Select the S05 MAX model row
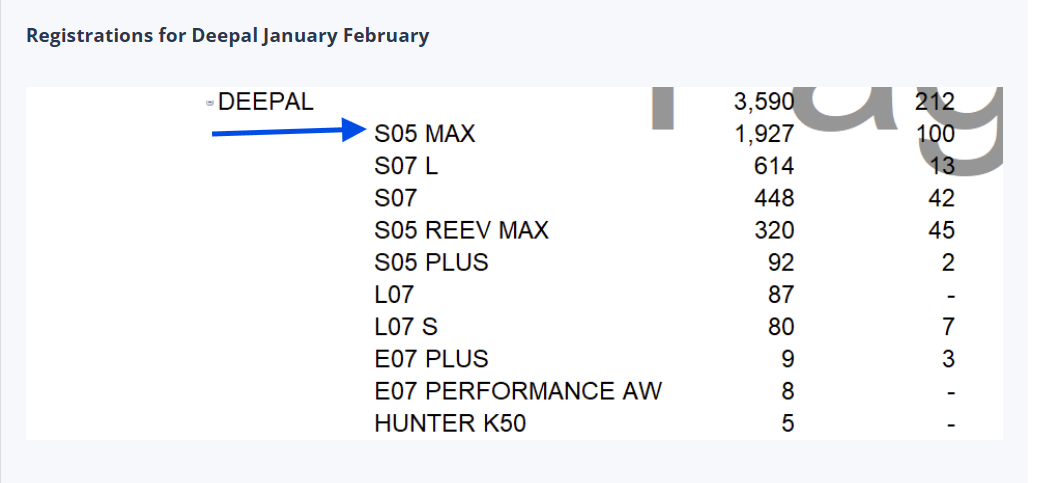The image size is (1052, 483). [425, 133]
